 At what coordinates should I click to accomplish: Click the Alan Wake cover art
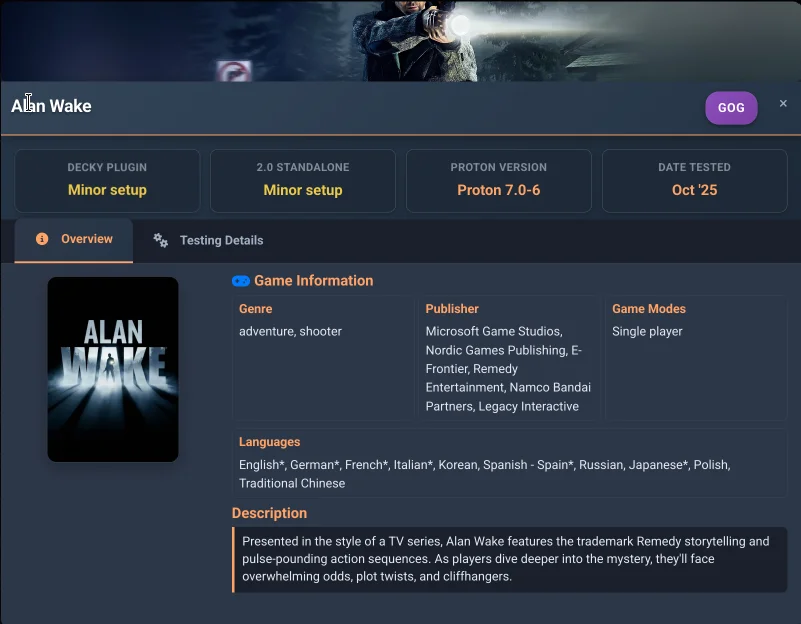coord(113,369)
